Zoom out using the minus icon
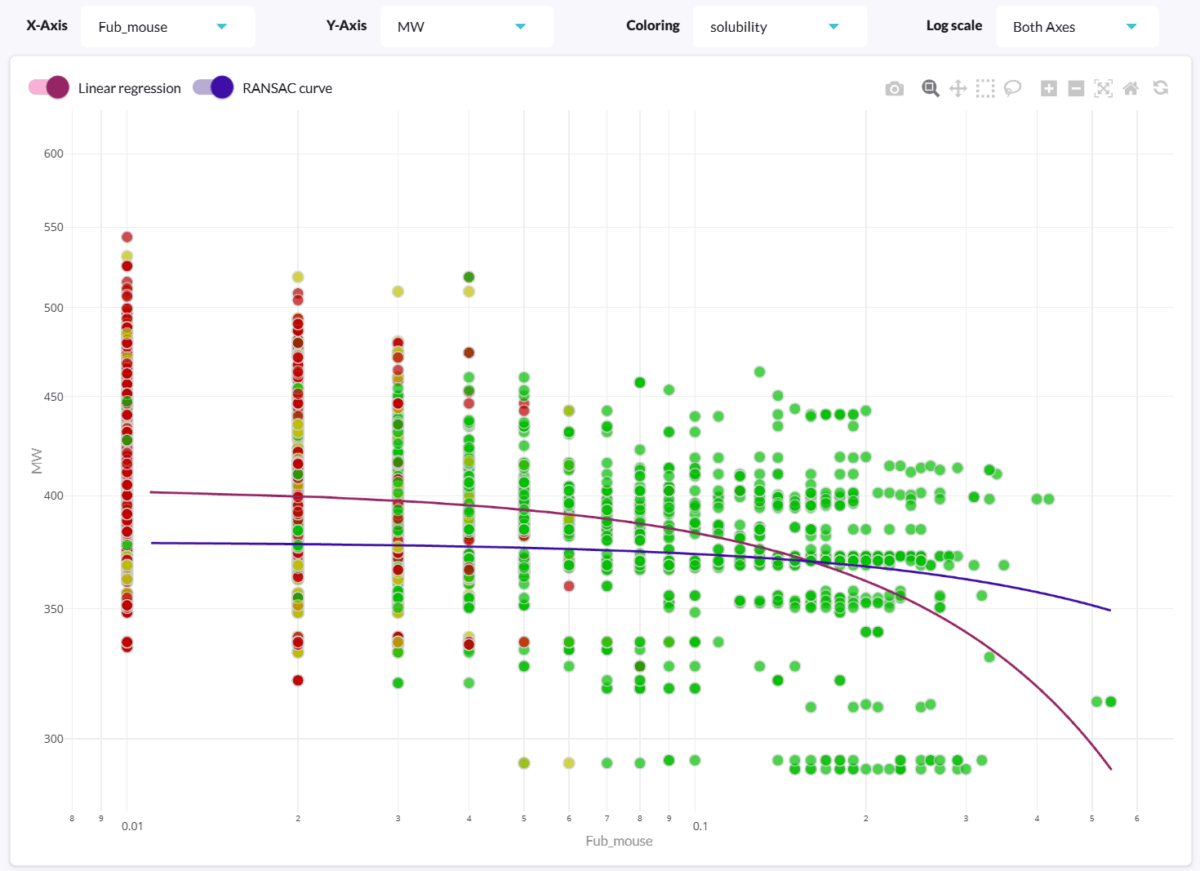Viewport: 1200px width, 871px height. 1076,88
